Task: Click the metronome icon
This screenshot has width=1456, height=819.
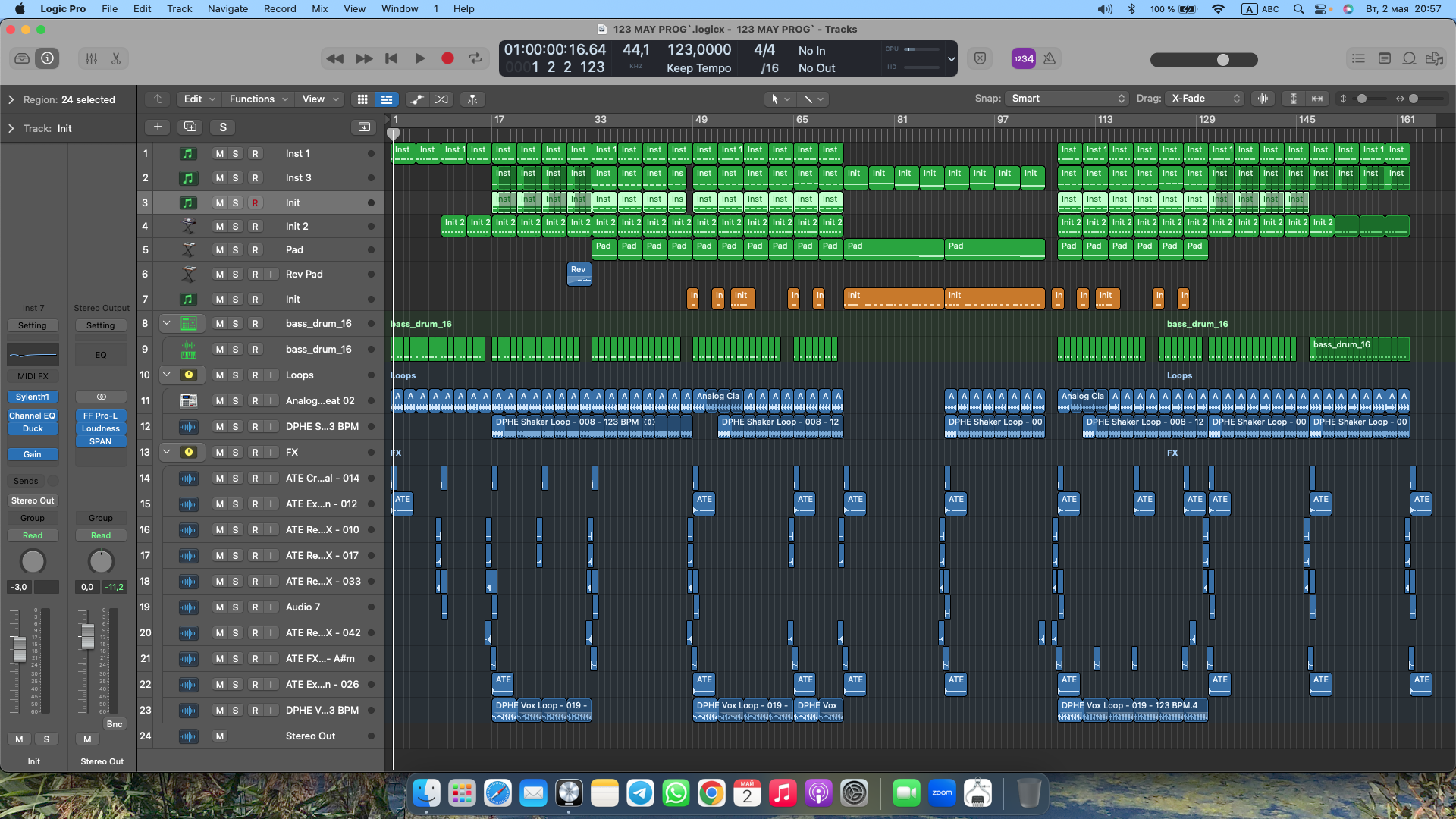Action: [1050, 58]
